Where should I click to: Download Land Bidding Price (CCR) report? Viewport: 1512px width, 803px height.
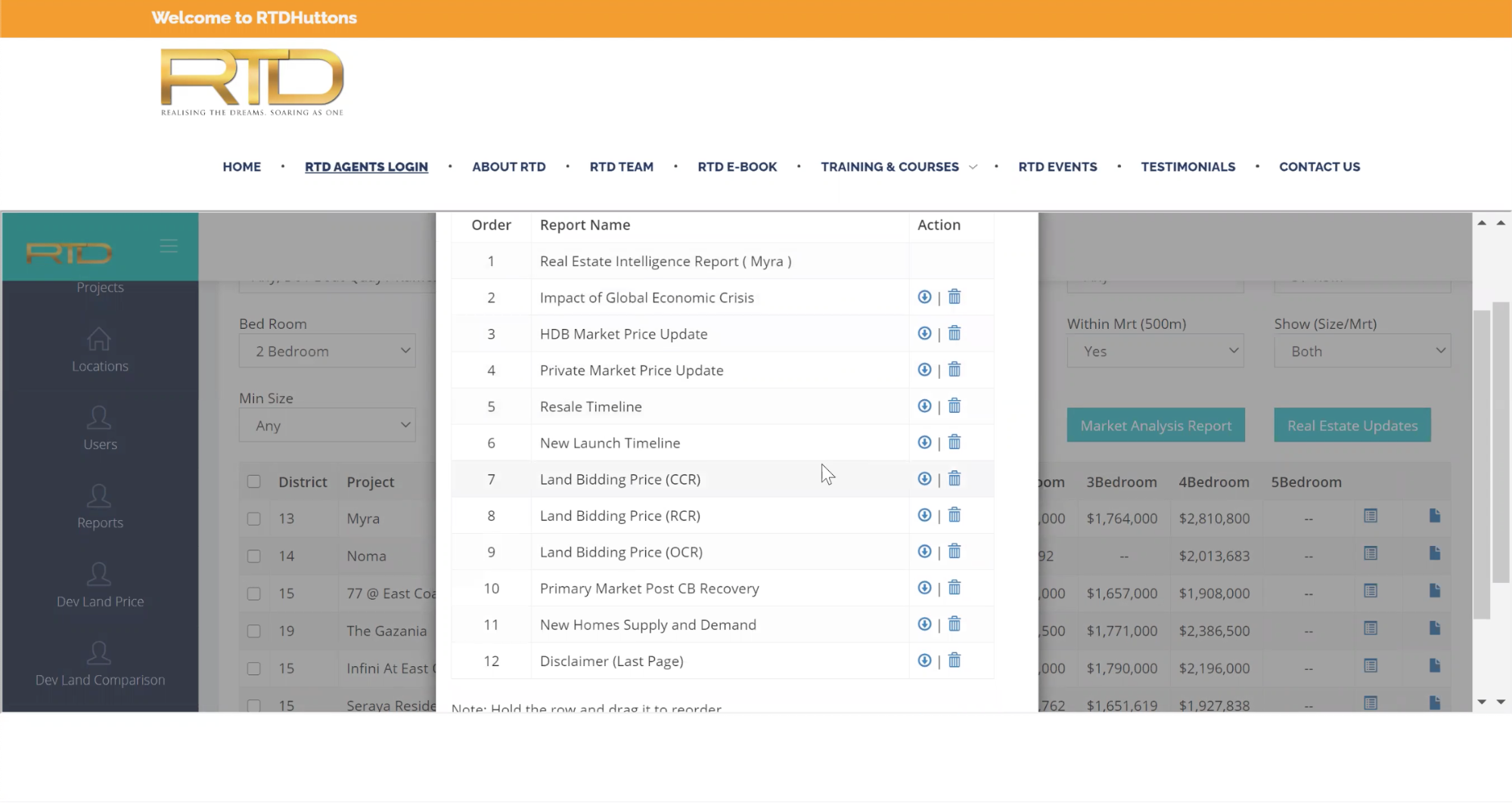pos(924,479)
